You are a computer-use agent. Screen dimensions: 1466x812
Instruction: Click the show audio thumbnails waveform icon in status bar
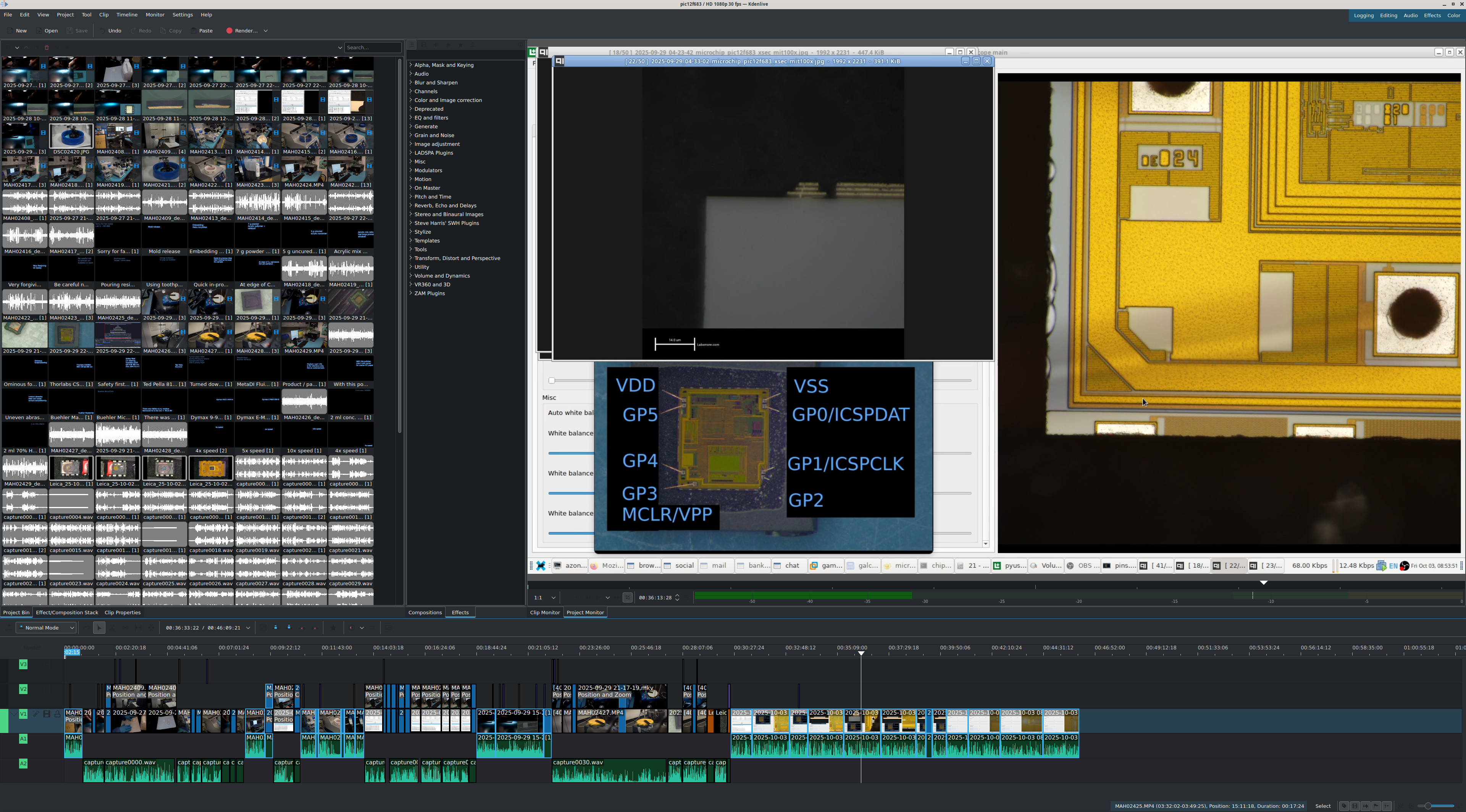[x=1365, y=806]
